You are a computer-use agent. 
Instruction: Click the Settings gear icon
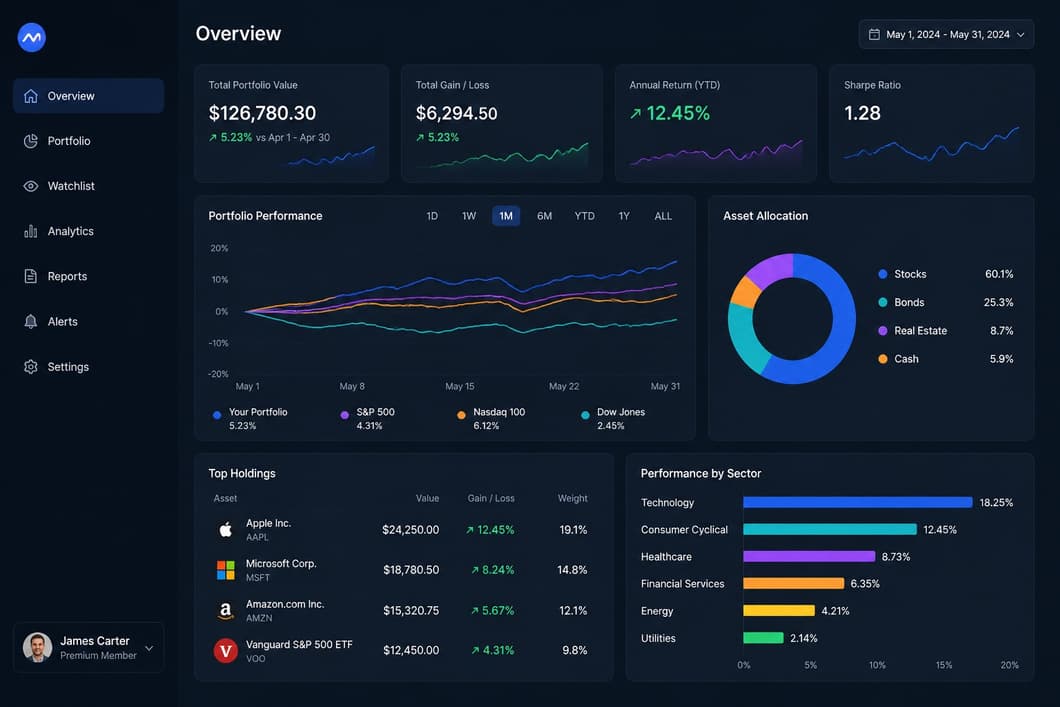(30, 366)
